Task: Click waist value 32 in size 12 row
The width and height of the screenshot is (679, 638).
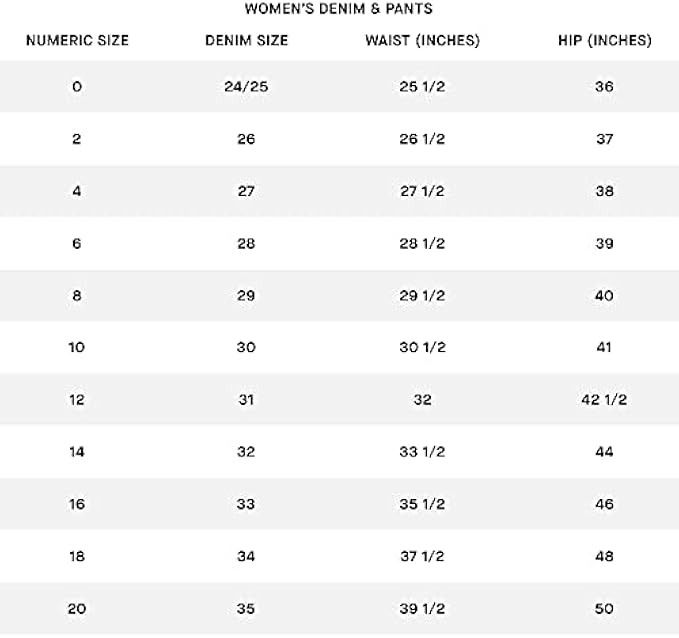Action: coord(422,400)
